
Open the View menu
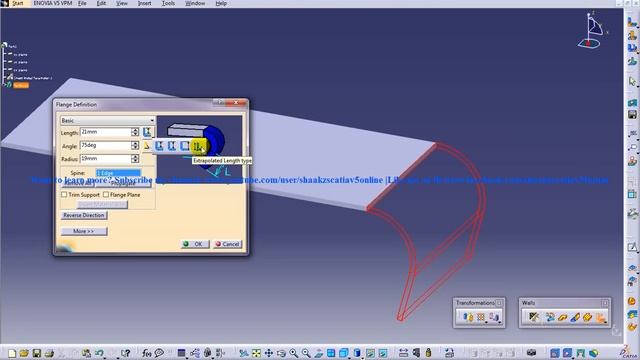pyautogui.click(x=122, y=3)
